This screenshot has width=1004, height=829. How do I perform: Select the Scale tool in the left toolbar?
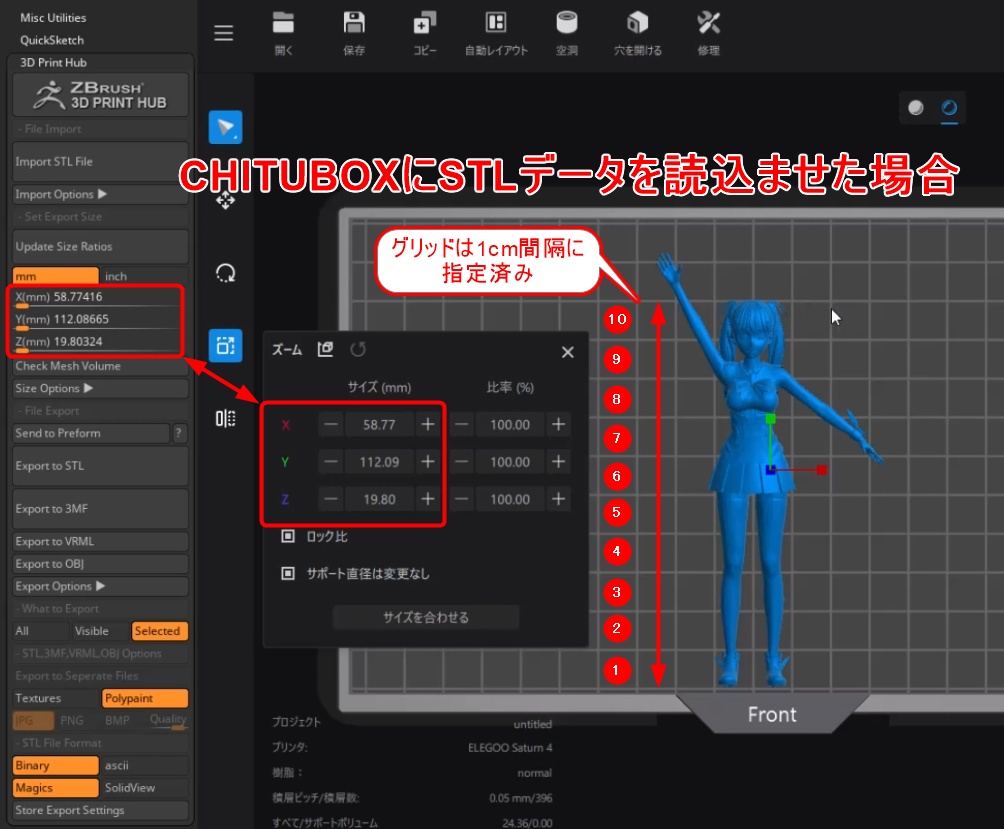pyautogui.click(x=225, y=345)
